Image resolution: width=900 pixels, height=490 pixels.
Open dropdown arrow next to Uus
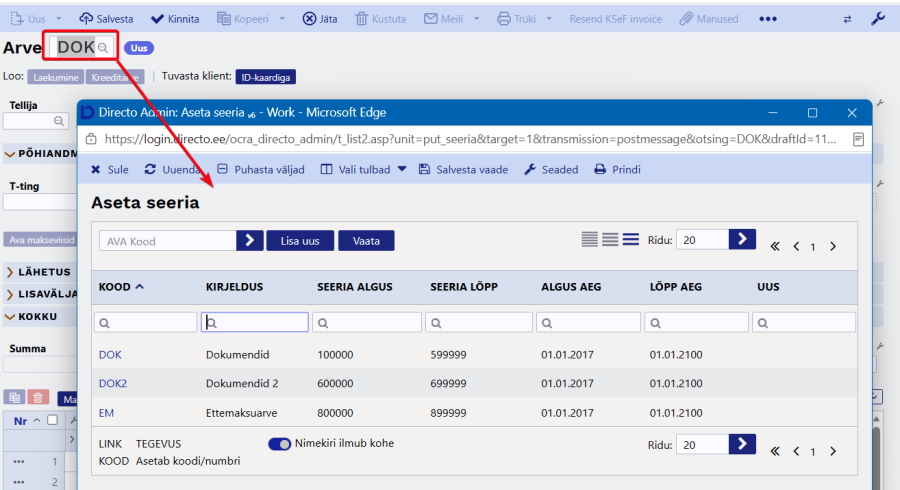coord(59,19)
